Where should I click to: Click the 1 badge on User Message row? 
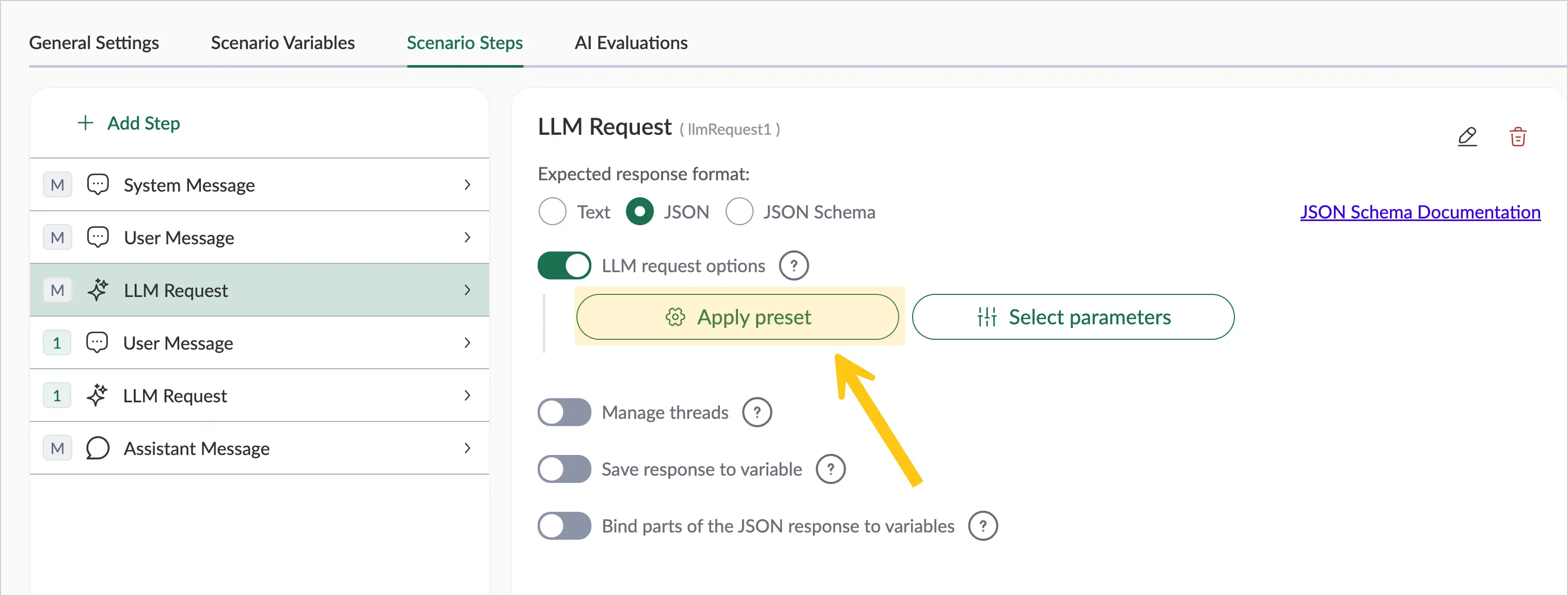pyautogui.click(x=57, y=343)
